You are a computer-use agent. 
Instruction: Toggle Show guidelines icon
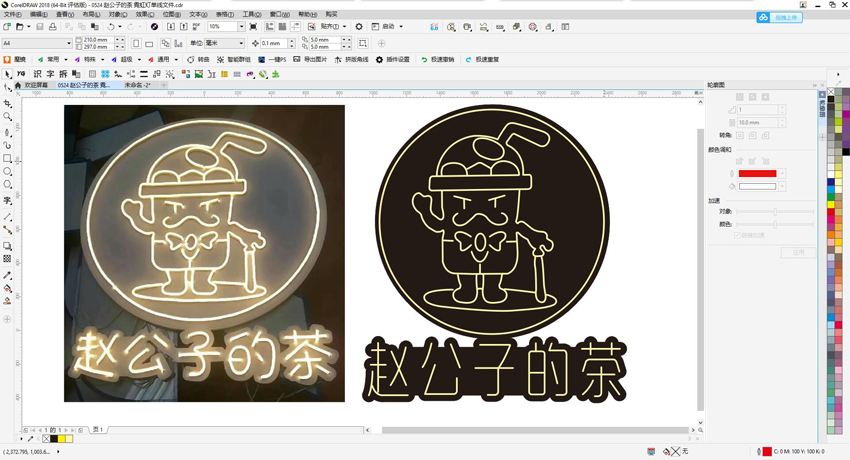[295, 27]
